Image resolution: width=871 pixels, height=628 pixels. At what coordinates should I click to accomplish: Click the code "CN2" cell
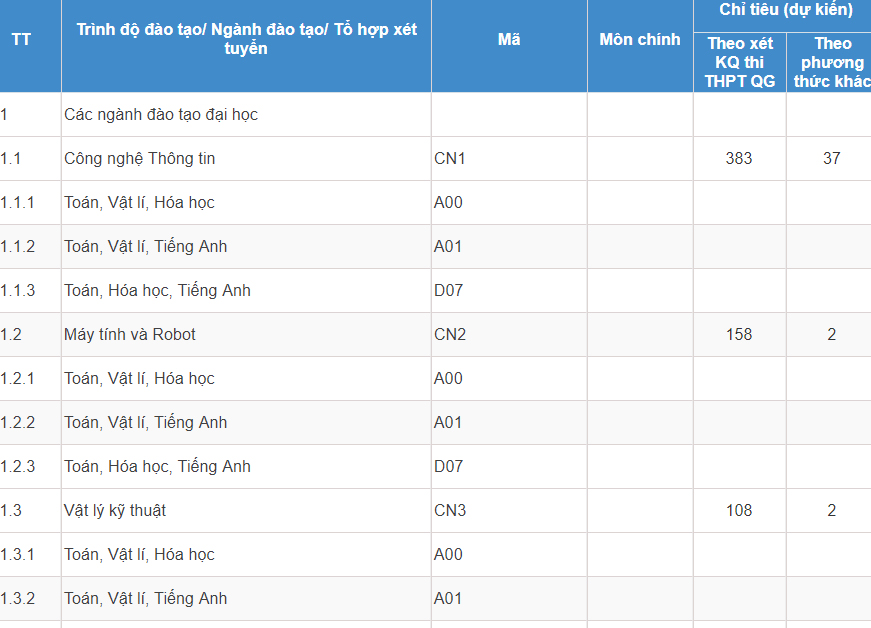tap(450, 335)
